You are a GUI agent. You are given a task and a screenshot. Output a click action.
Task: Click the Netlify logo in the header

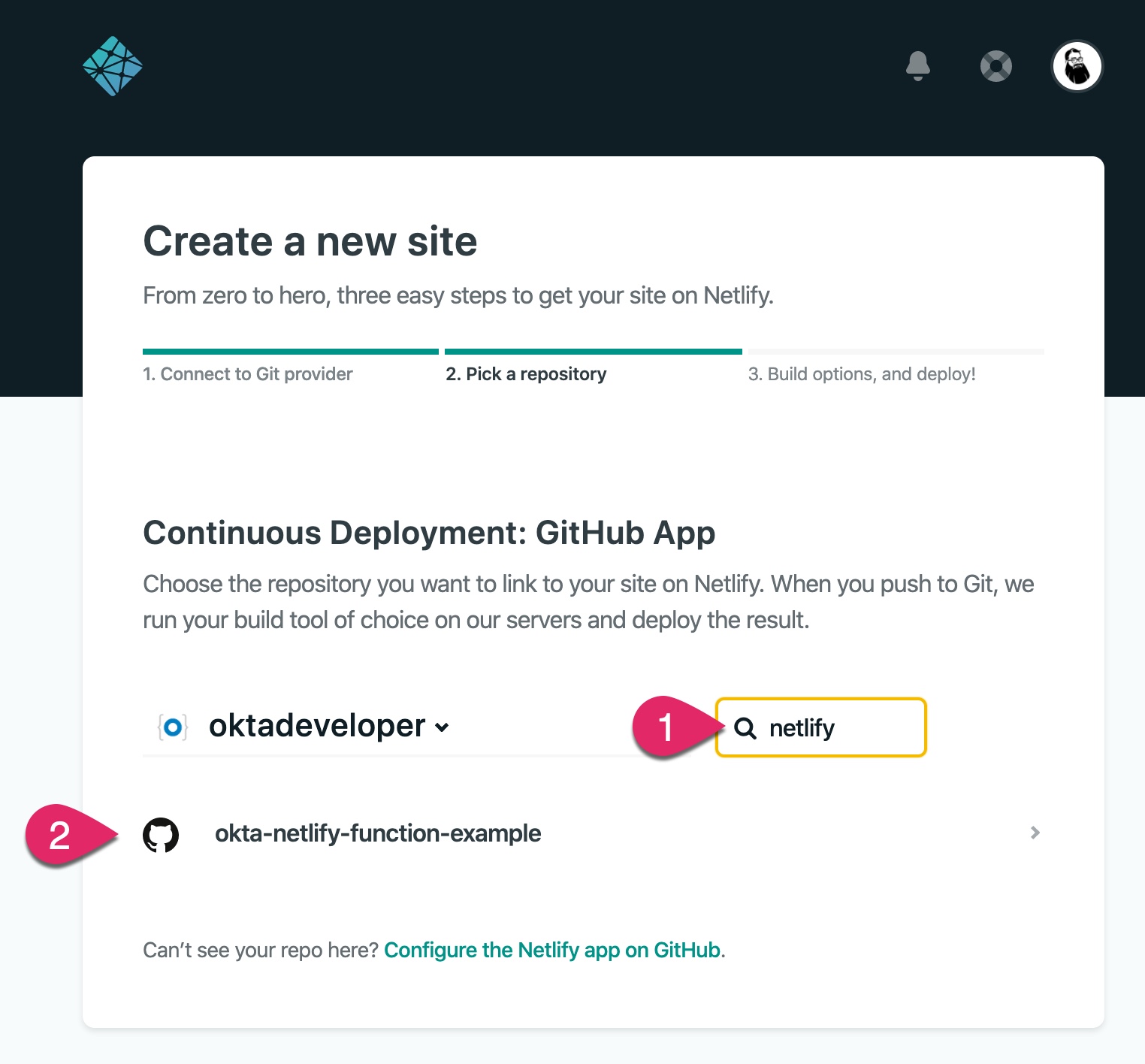point(113,66)
